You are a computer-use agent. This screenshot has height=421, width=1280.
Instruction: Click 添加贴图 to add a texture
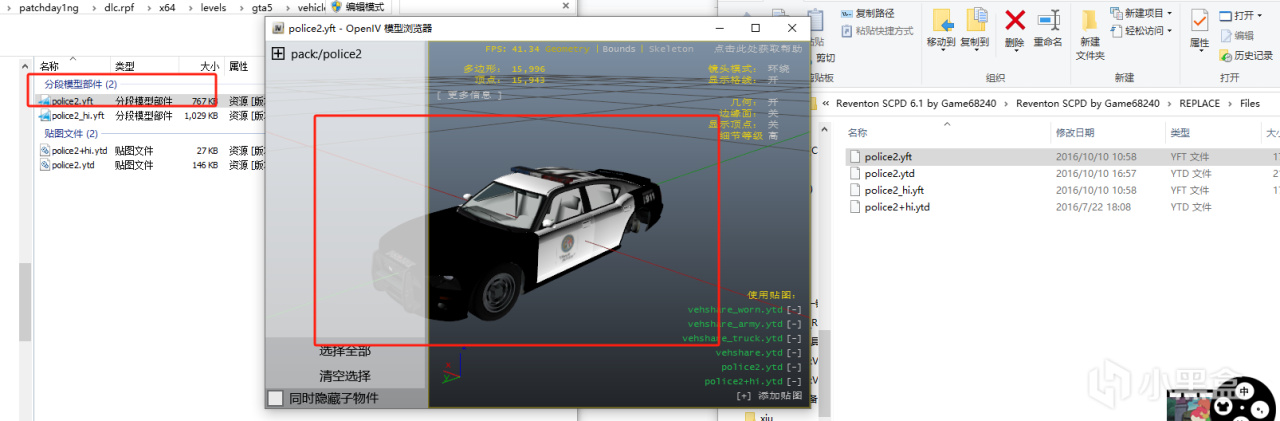point(768,396)
